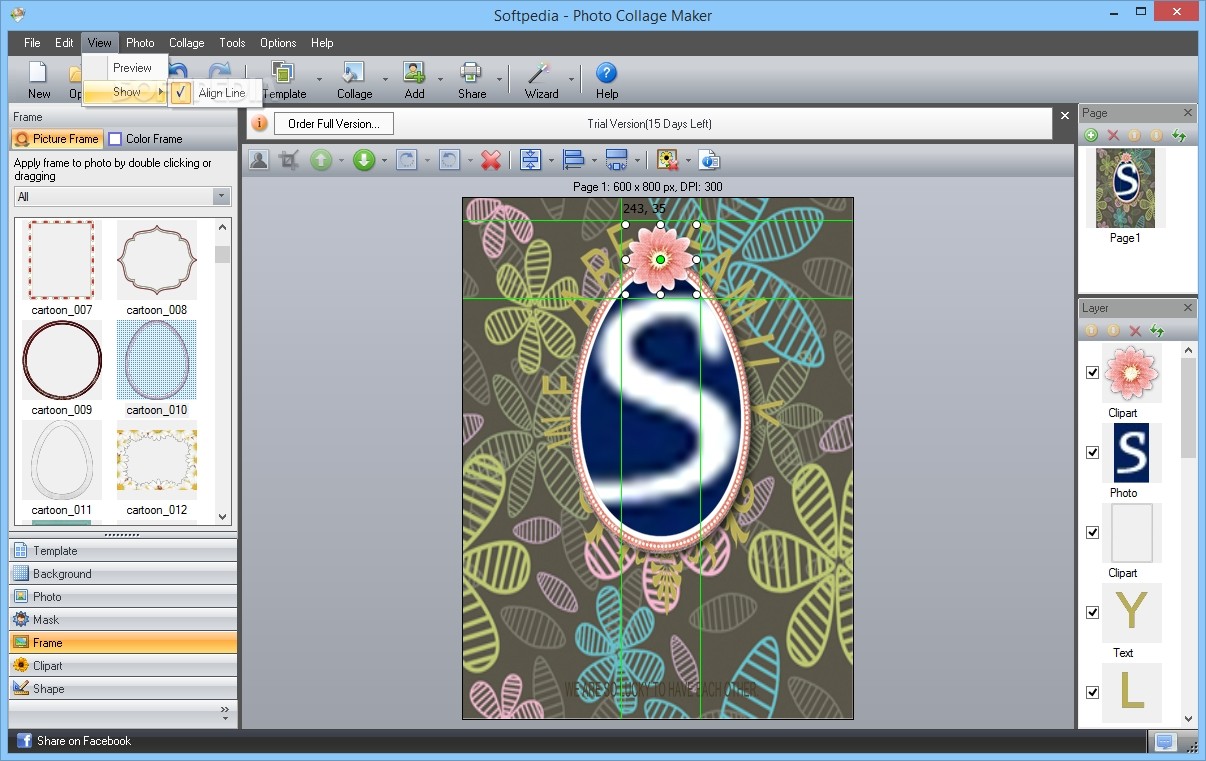Click Share on Facebook link

tap(84, 741)
